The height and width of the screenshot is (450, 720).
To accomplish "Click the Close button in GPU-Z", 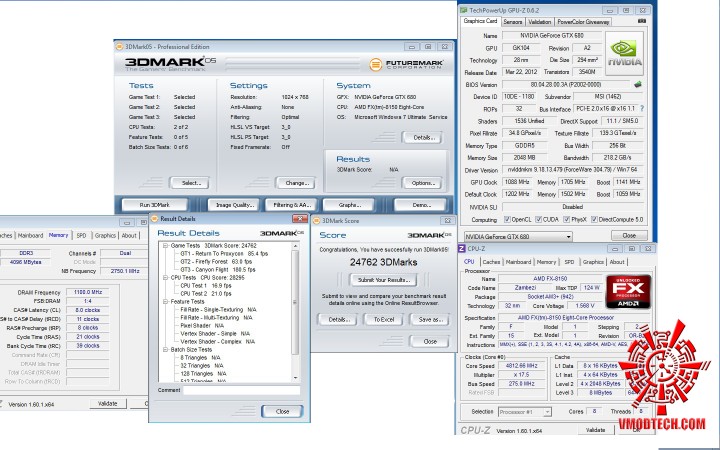I will tap(629, 236).
